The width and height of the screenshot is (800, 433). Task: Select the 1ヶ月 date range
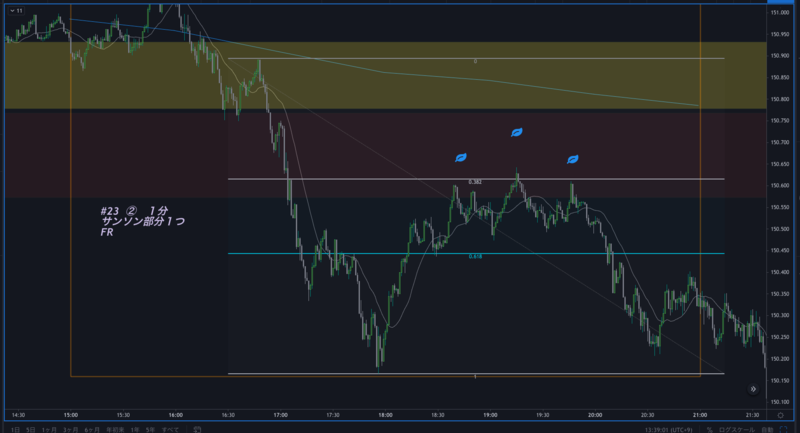49,429
